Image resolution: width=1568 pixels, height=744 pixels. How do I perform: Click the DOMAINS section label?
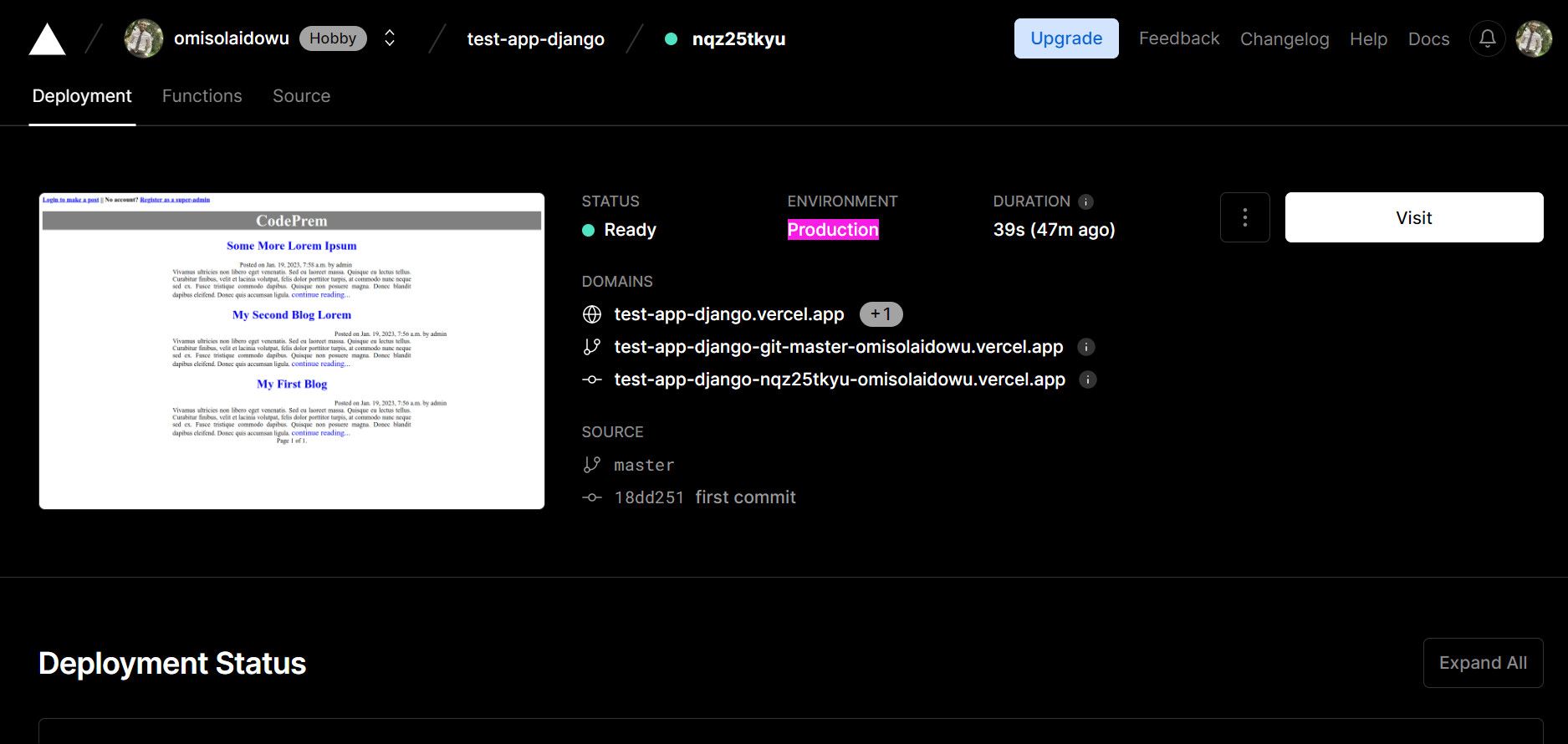pyautogui.click(x=617, y=282)
